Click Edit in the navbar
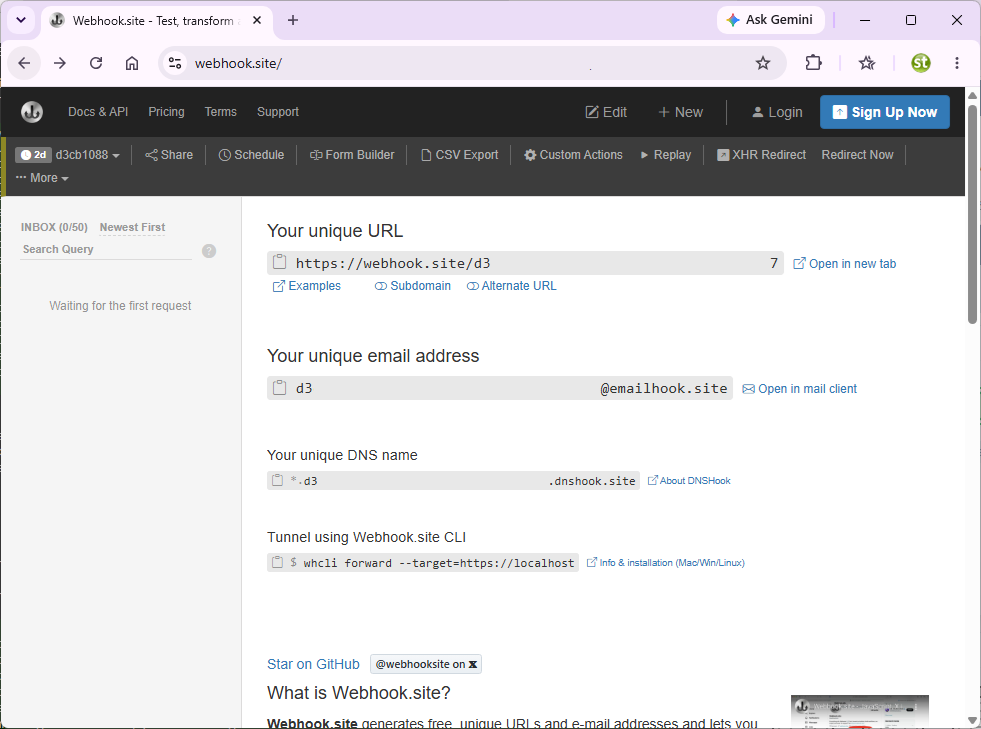 click(606, 112)
